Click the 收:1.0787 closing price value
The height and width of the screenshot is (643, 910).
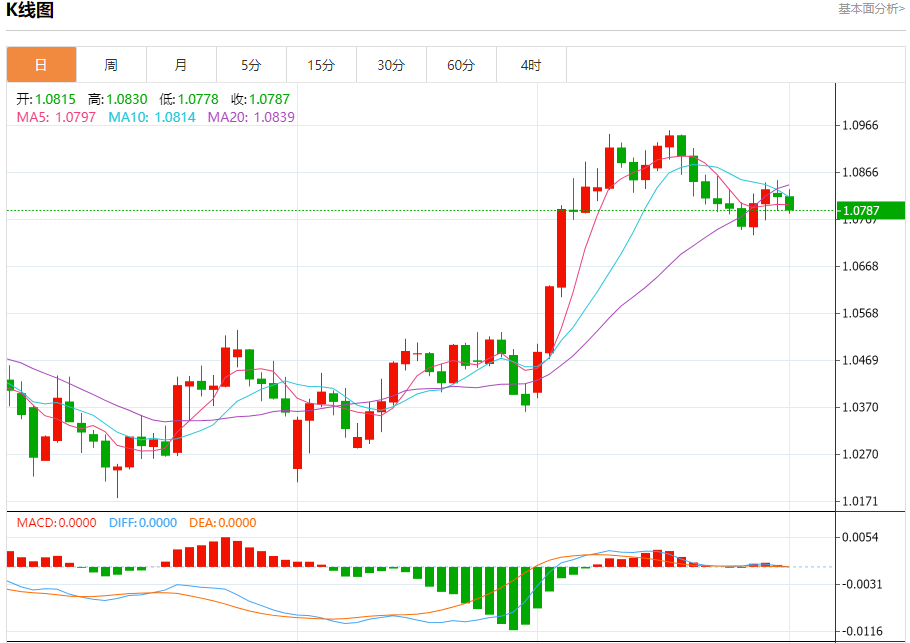pos(260,99)
